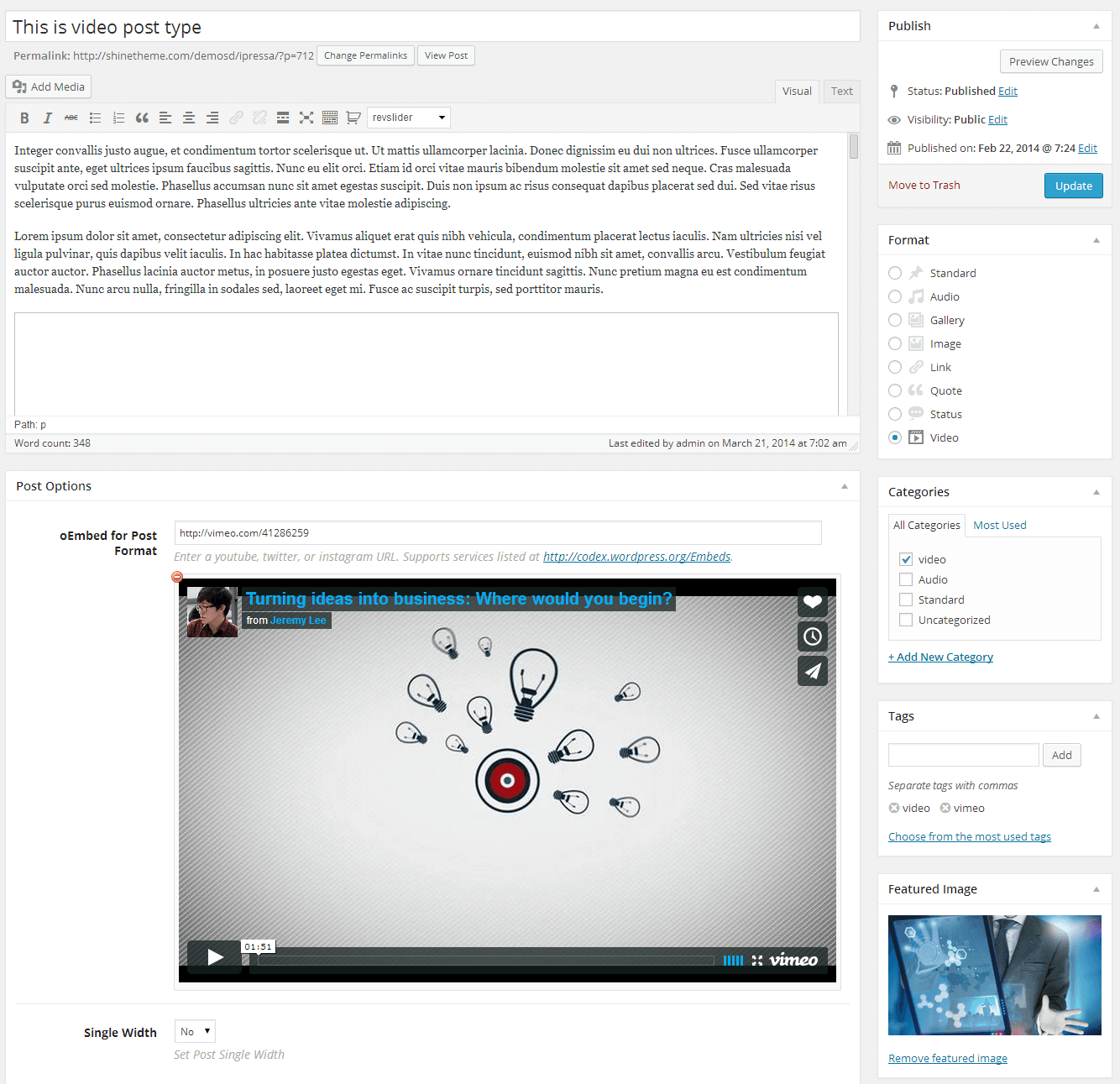Select the Gallery post format
Viewport: 1120px width, 1084px height.
coord(895,320)
